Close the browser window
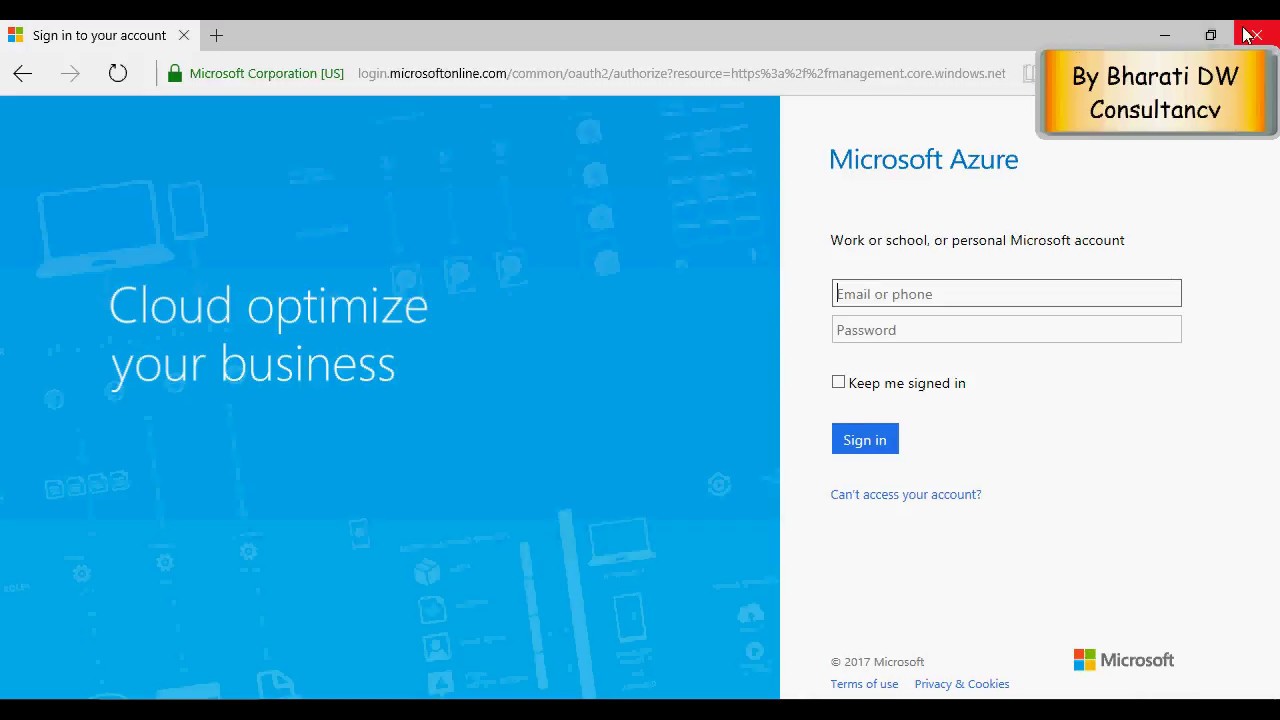This screenshot has height=720, width=1280. coord(1257,36)
